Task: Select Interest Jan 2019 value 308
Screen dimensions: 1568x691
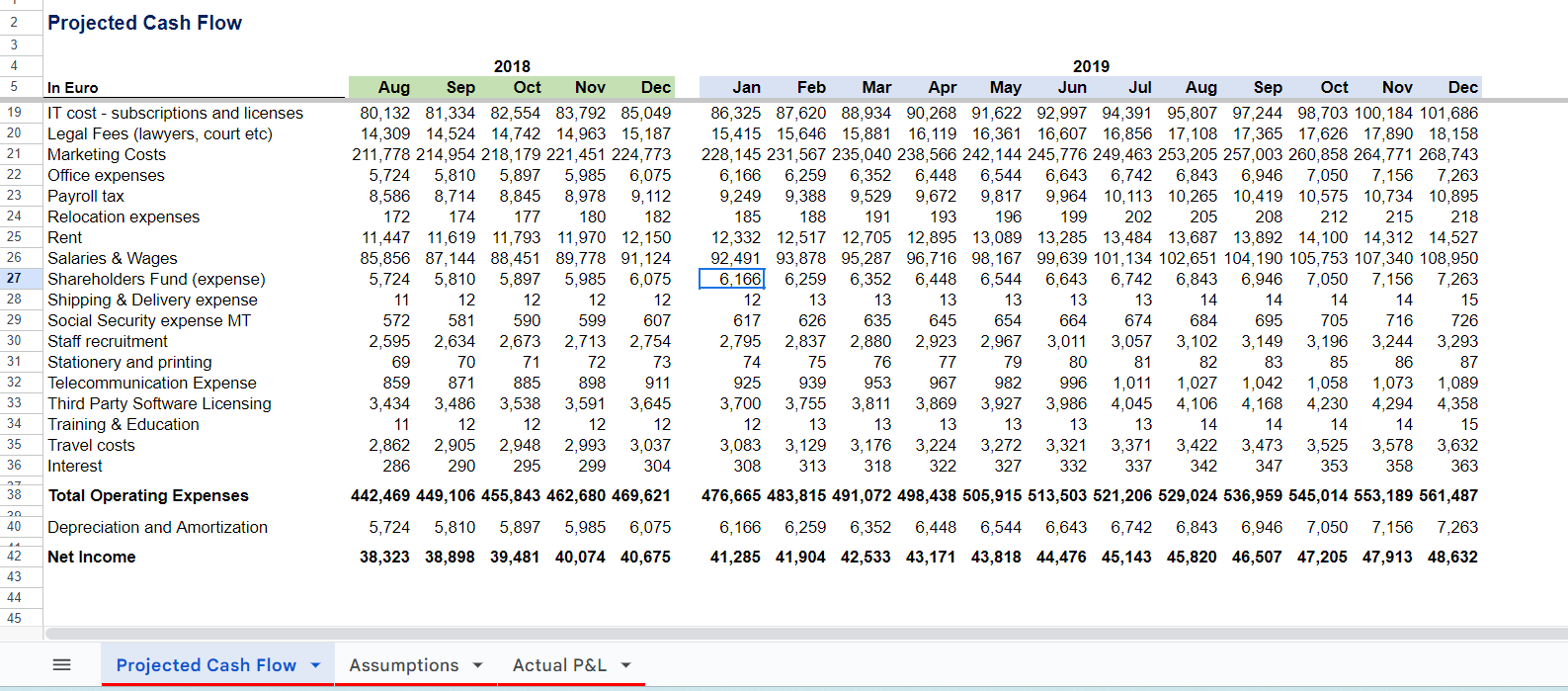Action: click(747, 466)
